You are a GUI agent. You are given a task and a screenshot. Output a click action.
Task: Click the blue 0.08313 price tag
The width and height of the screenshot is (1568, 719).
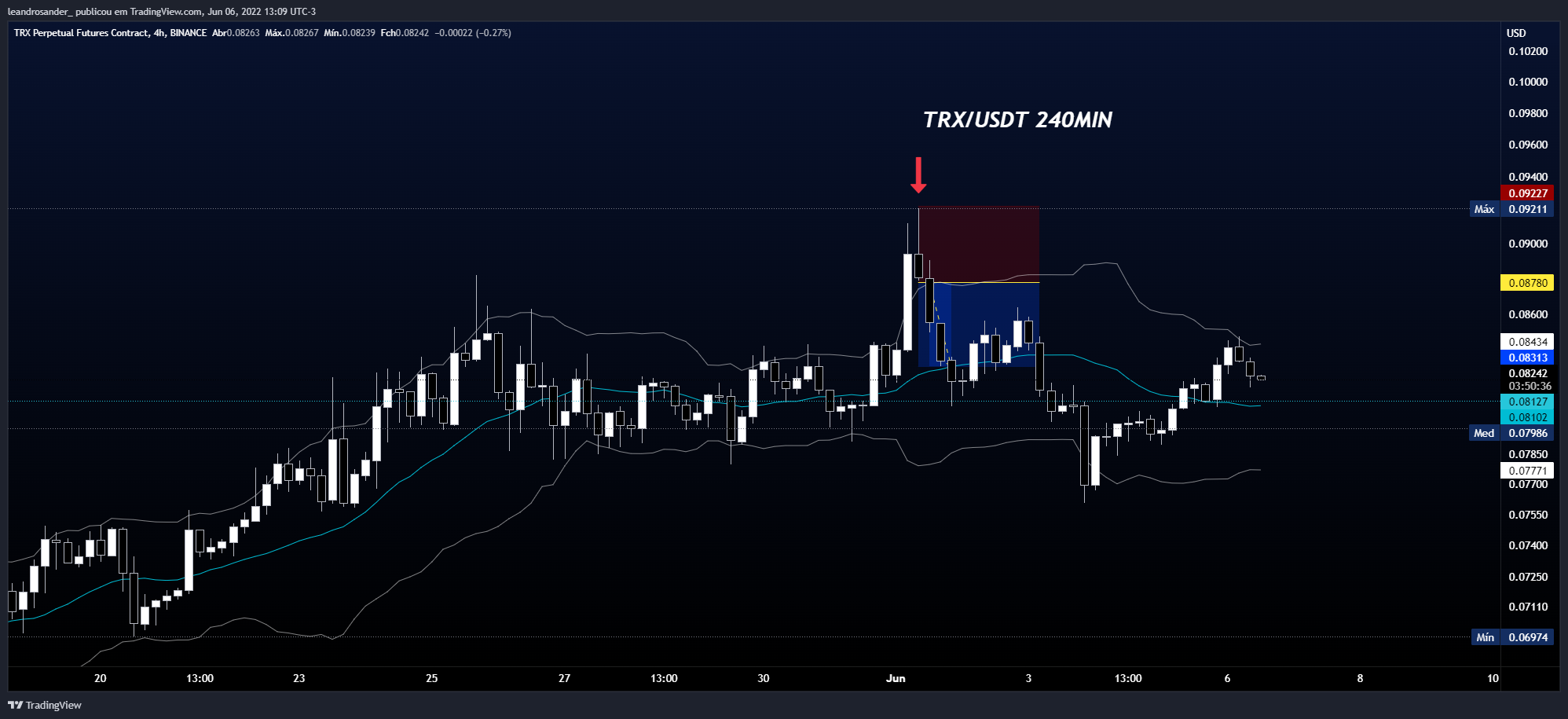[1527, 358]
